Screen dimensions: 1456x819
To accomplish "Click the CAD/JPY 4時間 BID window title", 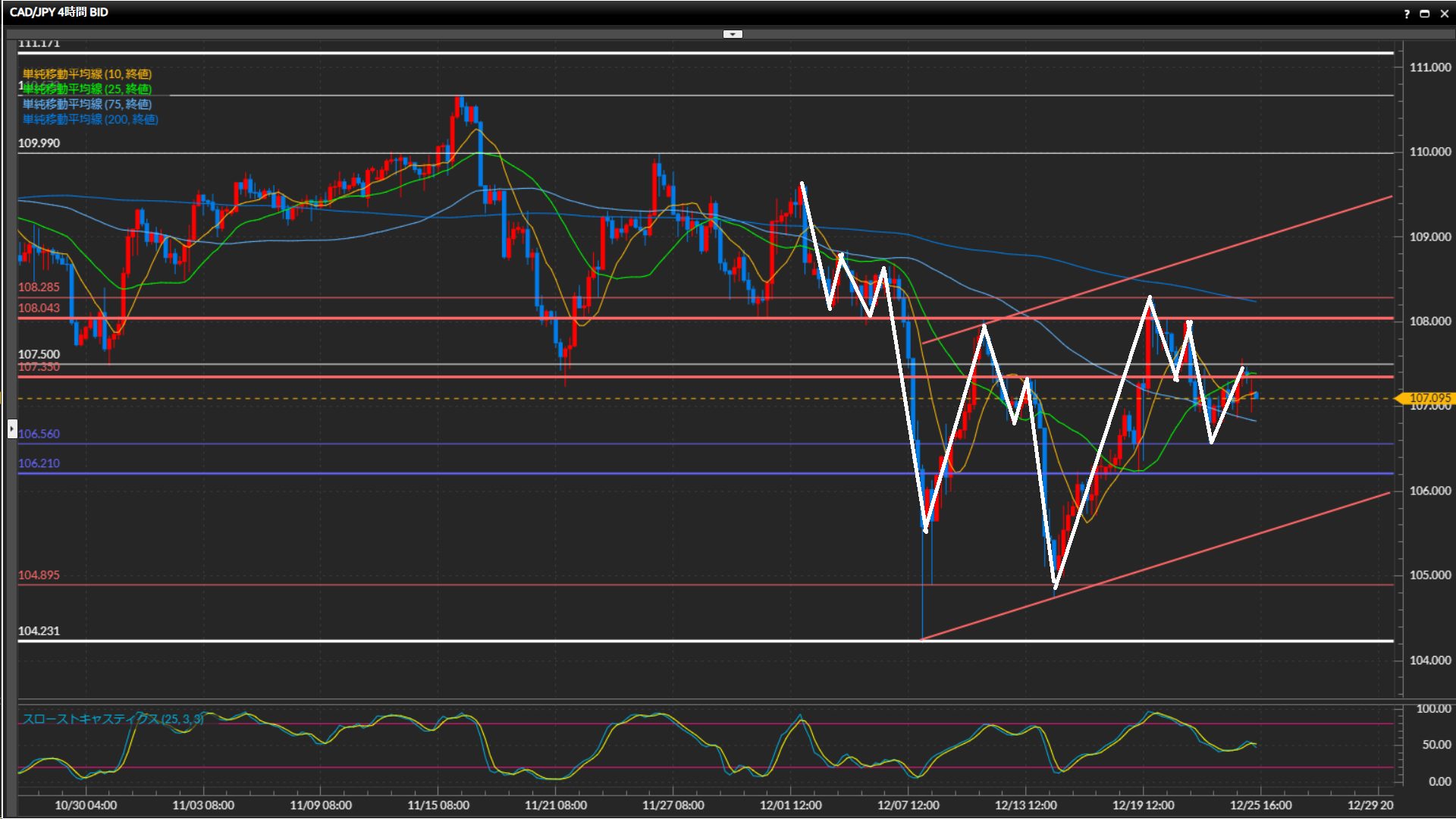I will click(x=59, y=12).
